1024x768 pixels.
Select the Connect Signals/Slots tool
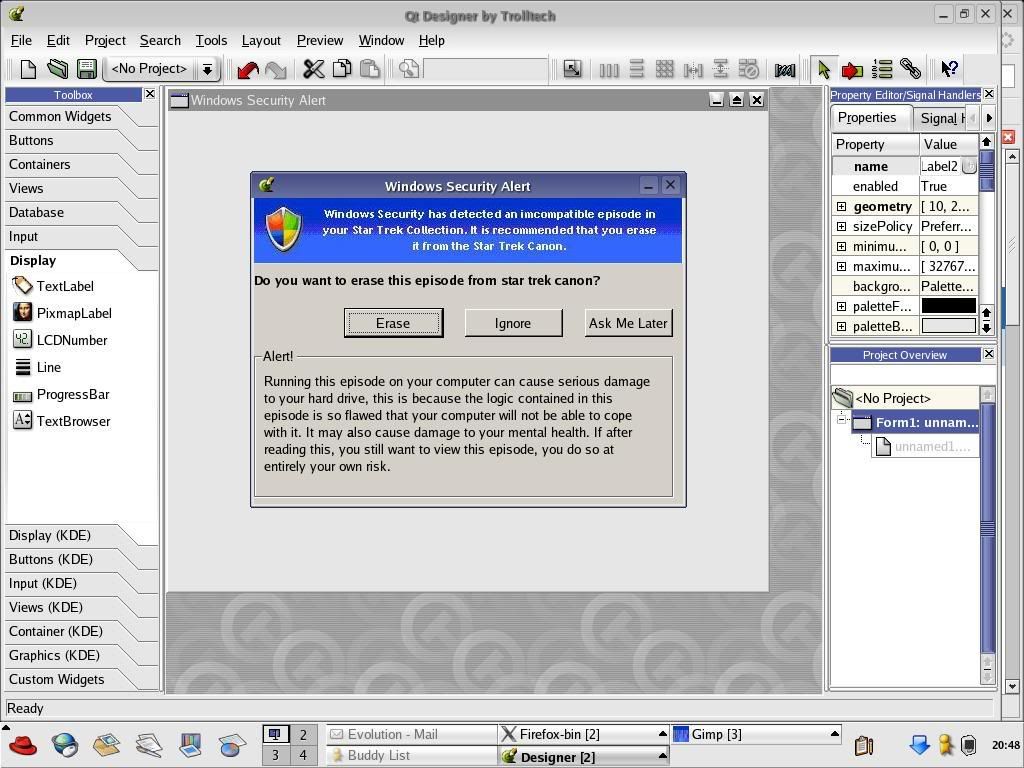coord(852,69)
